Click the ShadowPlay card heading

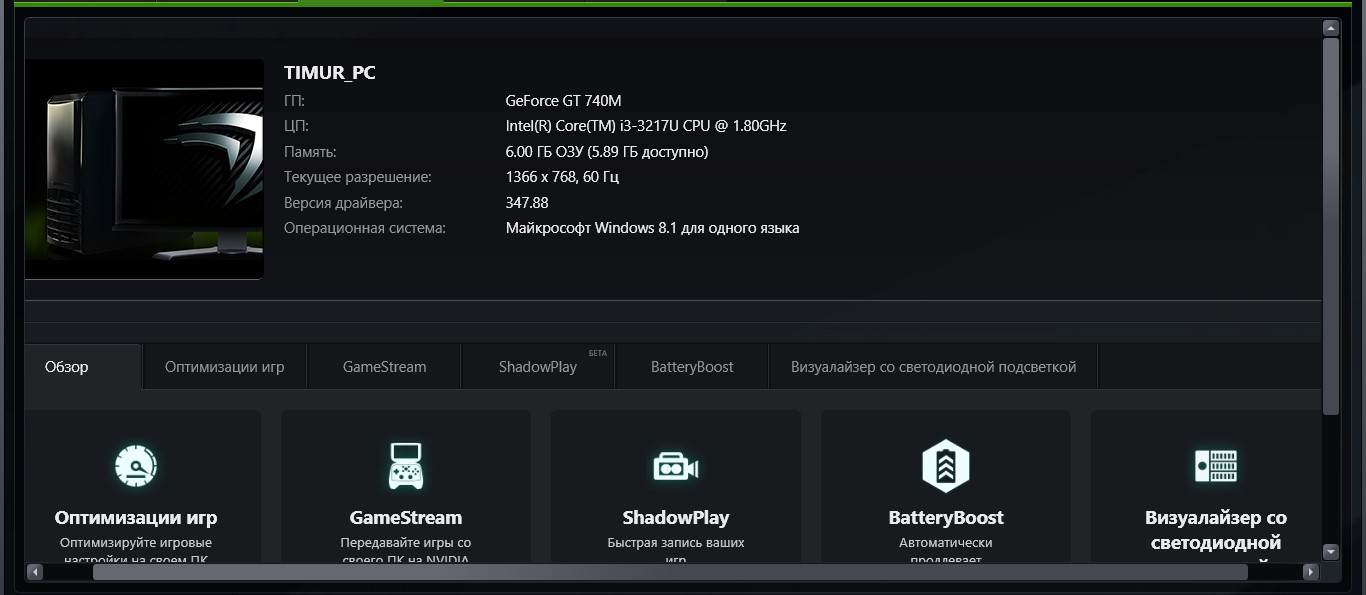pos(676,518)
